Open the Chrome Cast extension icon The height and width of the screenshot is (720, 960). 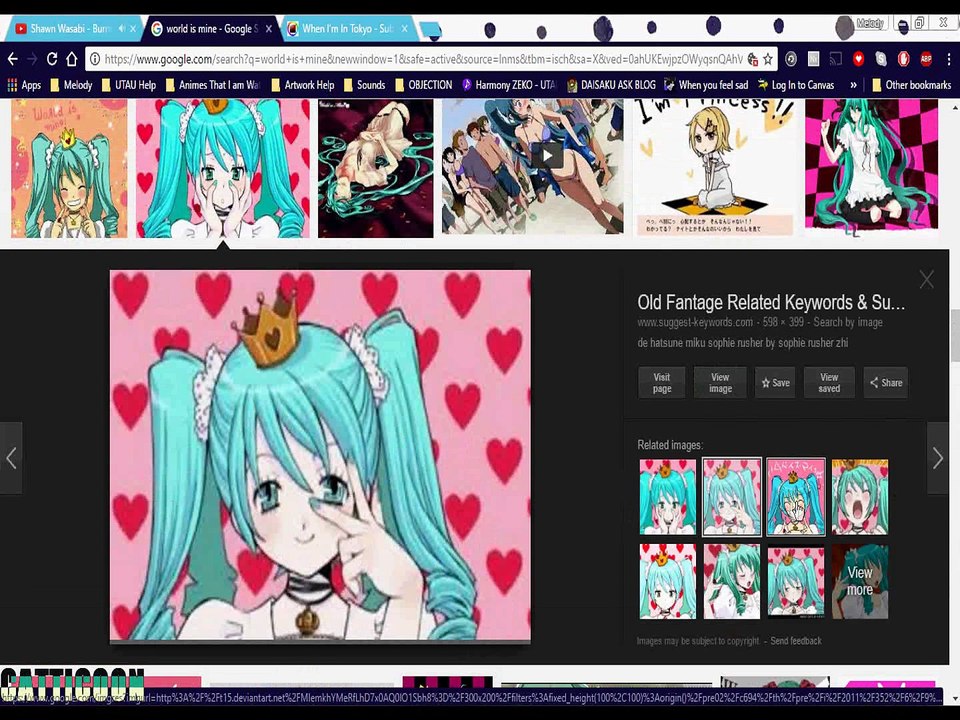click(835, 59)
